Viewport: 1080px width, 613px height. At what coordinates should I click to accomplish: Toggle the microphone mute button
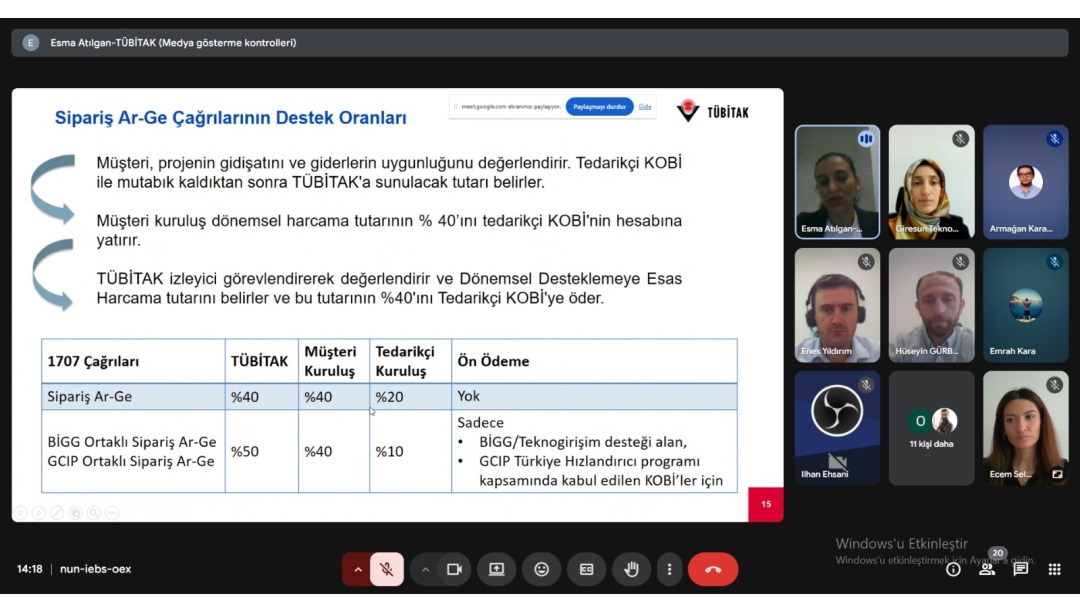point(387,569)
